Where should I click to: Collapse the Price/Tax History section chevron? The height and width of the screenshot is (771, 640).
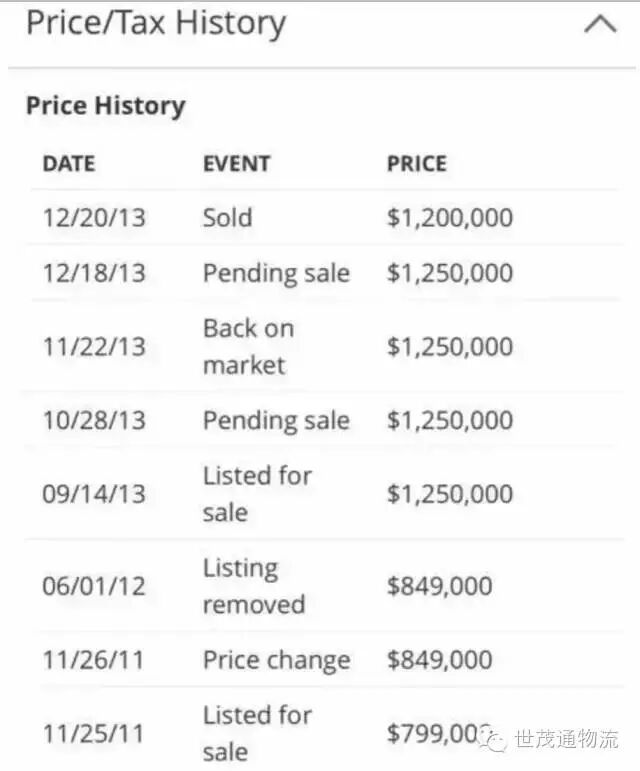600,24
